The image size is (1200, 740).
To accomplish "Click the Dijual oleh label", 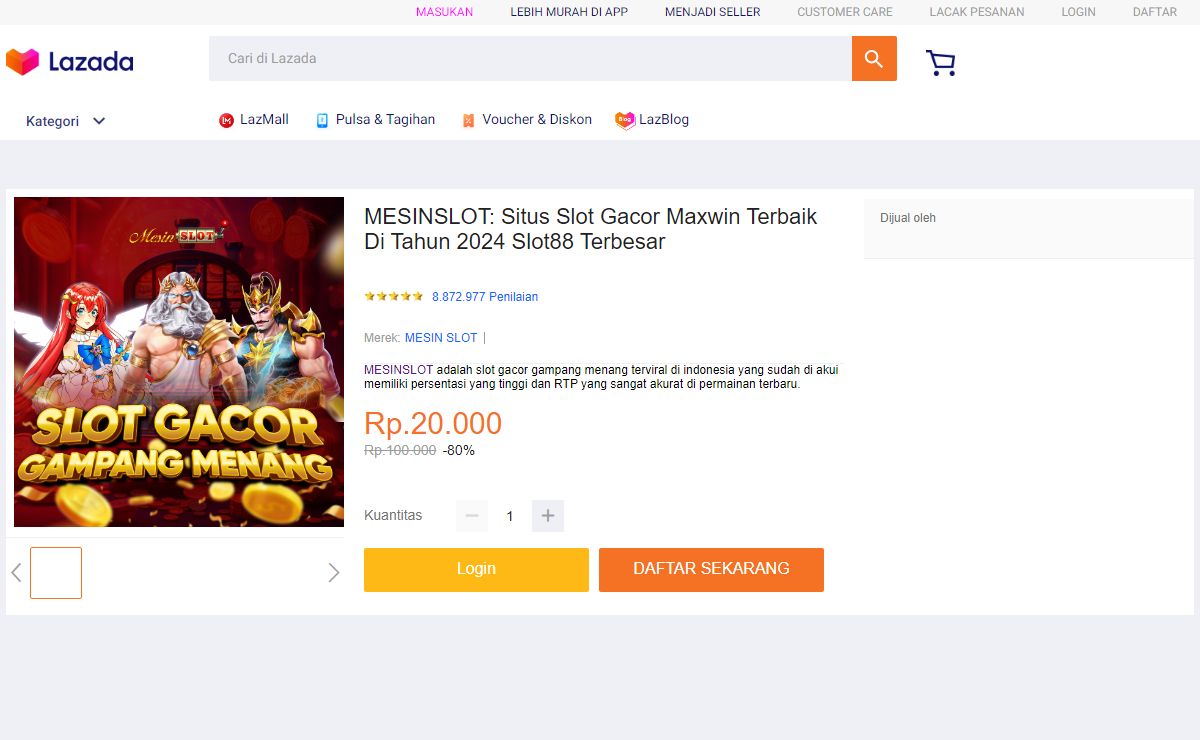I will (908, 218).
